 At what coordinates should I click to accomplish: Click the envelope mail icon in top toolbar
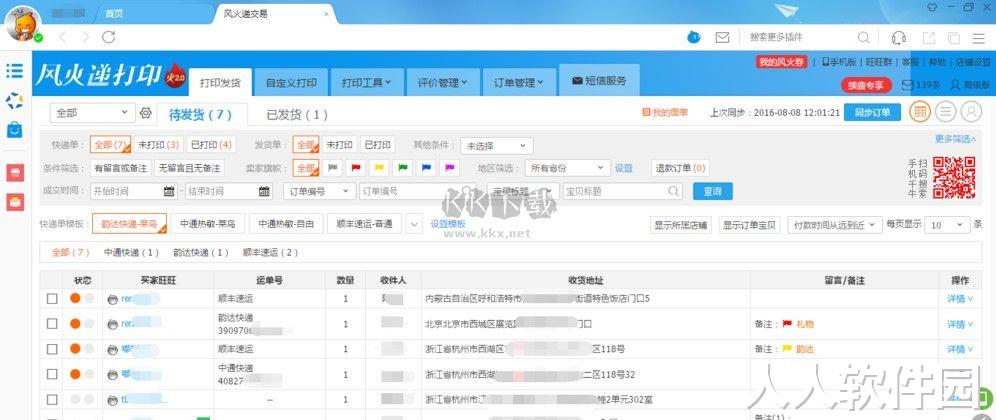pos(722,37)
